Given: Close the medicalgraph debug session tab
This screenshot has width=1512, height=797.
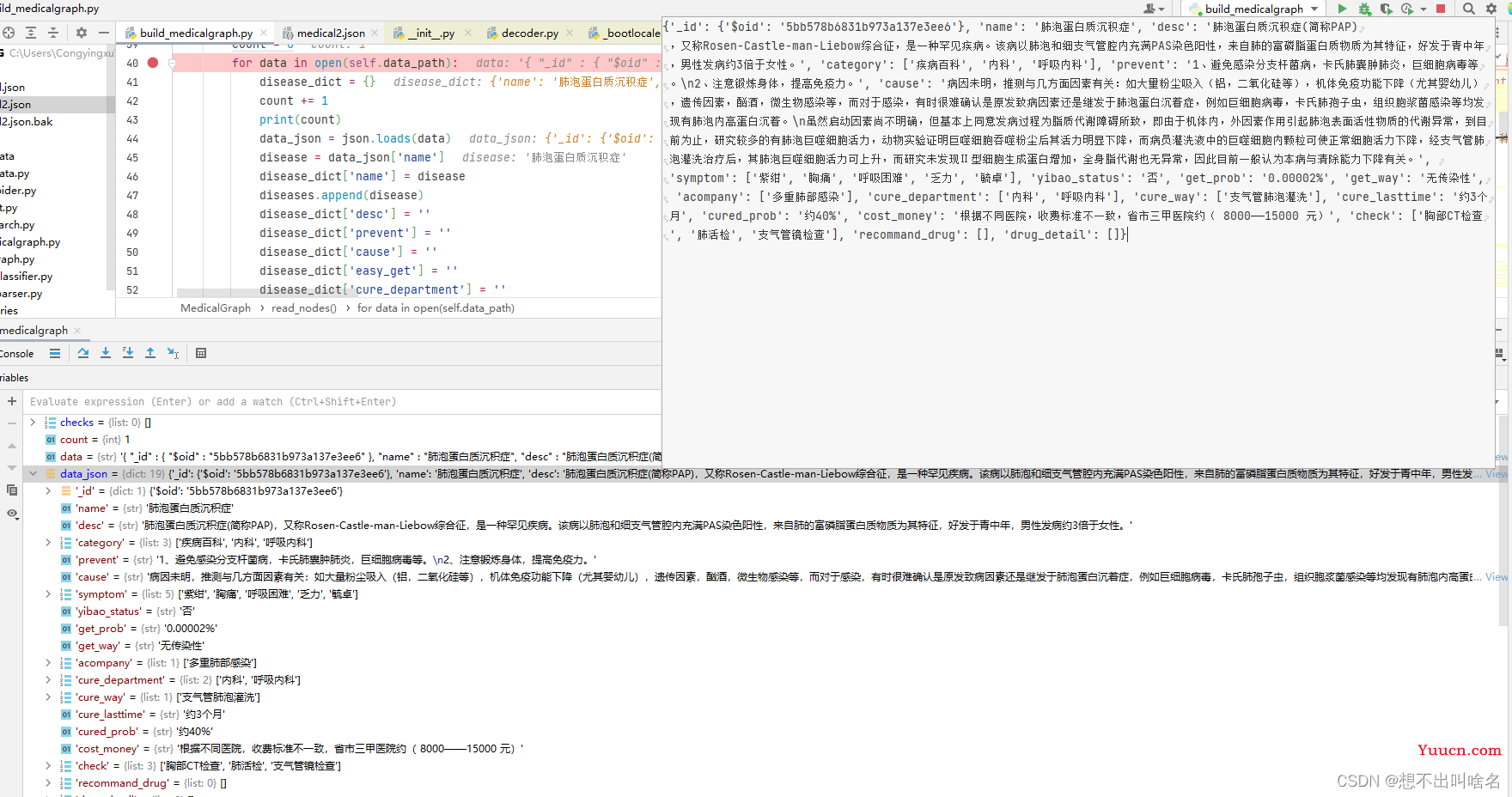Looking at the screenshot, I should [77, 331].
